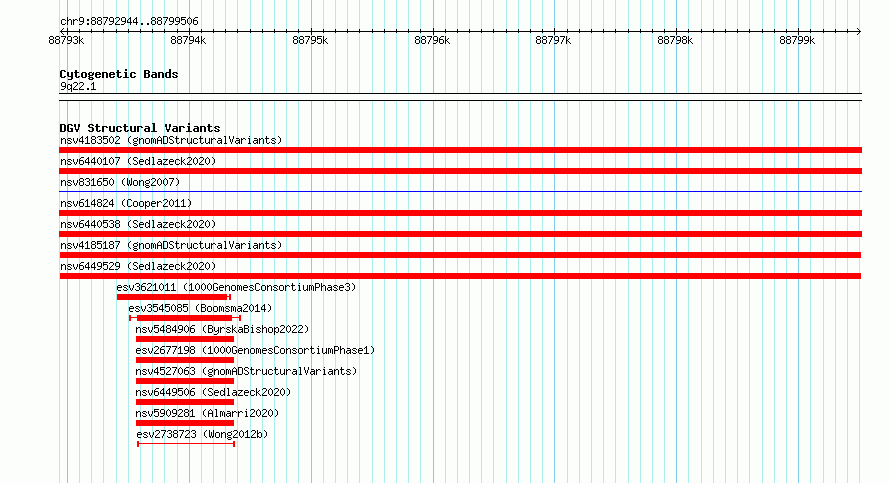Select the 9q22.1 band label
This screenshot has width=890, height=483.
coord(78,86)
